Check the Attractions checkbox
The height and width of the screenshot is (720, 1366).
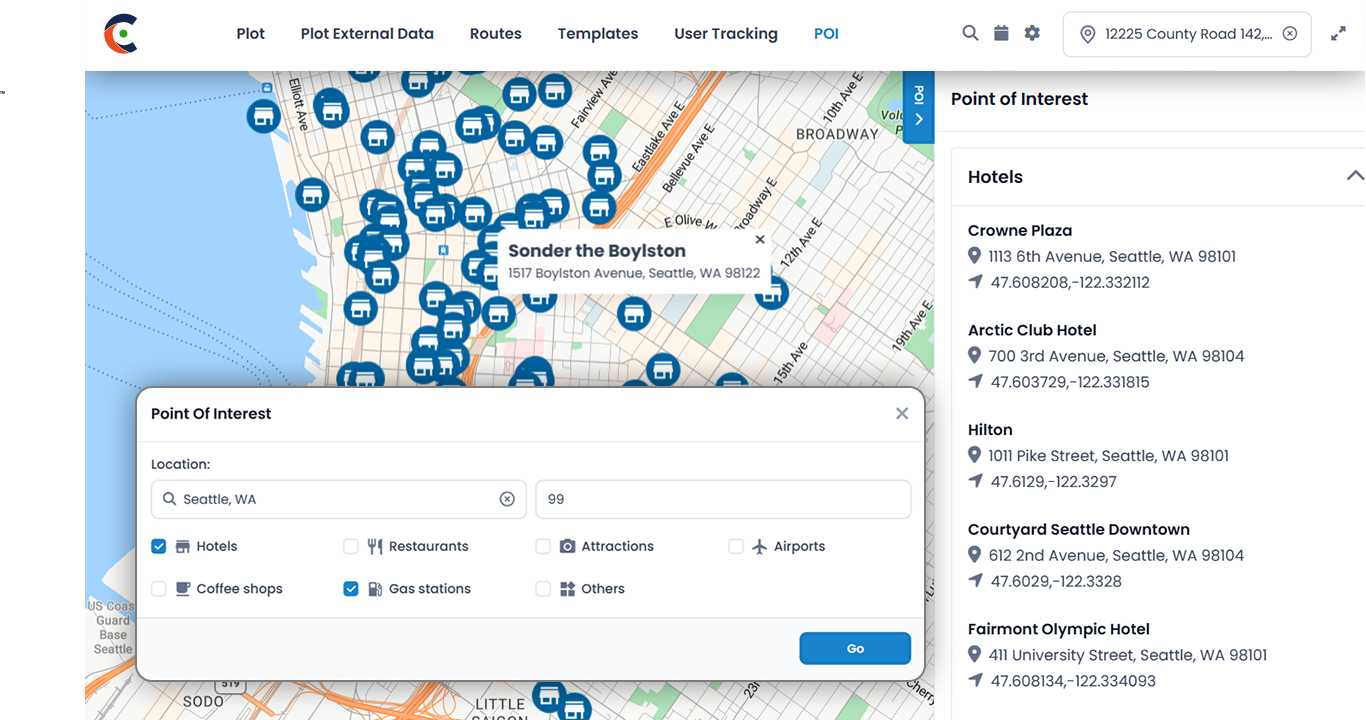[543, 547]
